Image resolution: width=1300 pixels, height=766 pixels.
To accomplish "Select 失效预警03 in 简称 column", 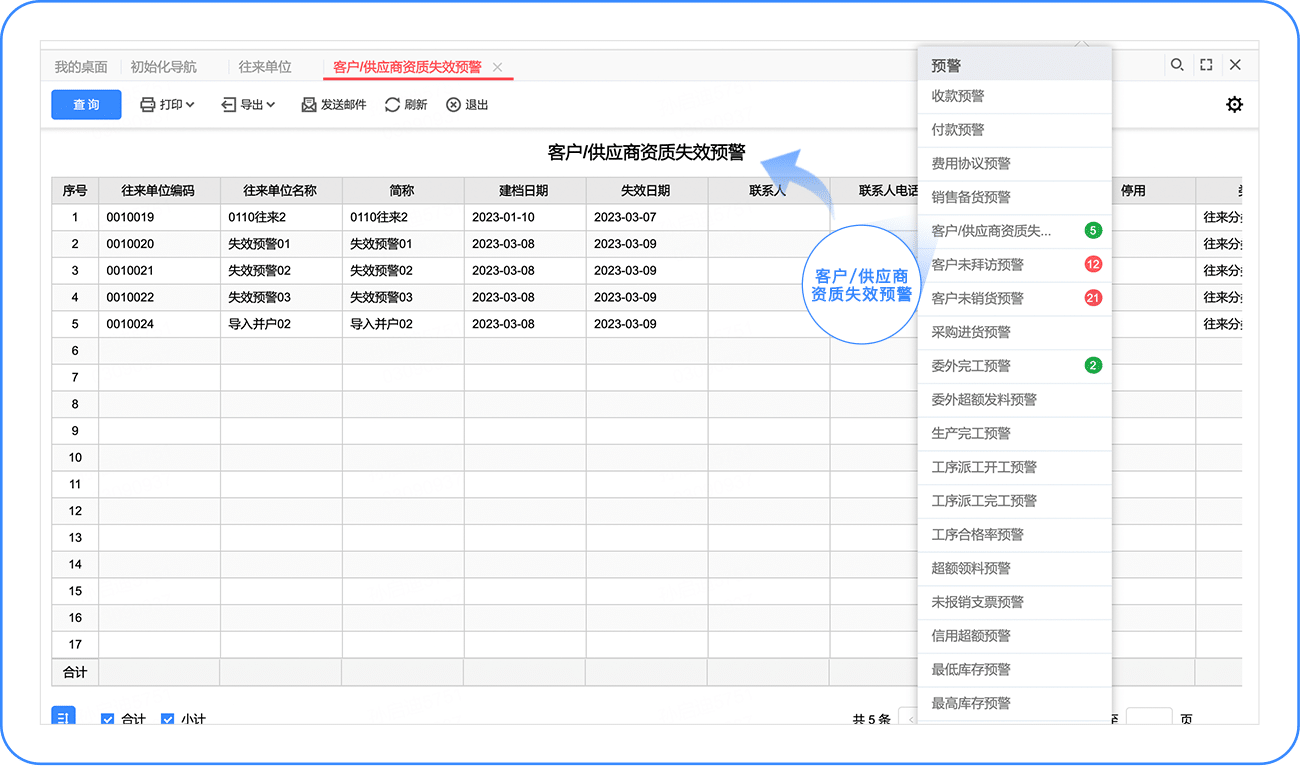I will tap(403, 298).
